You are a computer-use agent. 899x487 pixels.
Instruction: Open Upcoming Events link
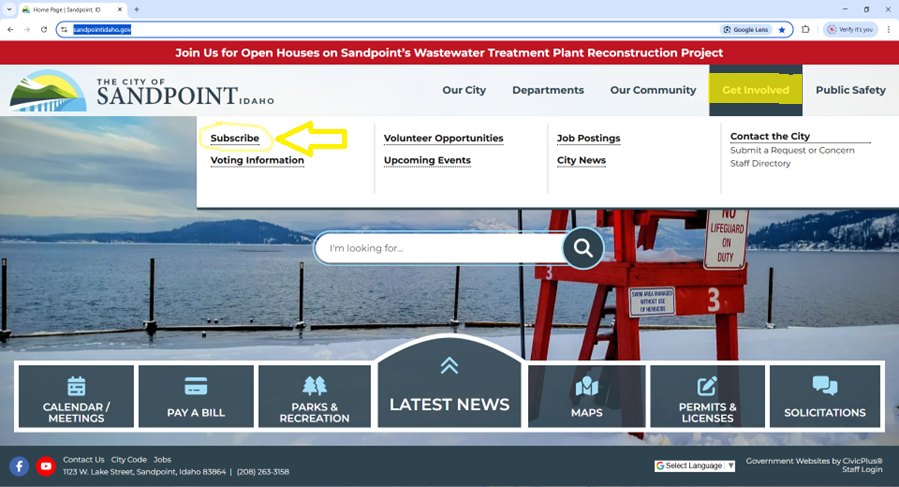tap(427, 160)
